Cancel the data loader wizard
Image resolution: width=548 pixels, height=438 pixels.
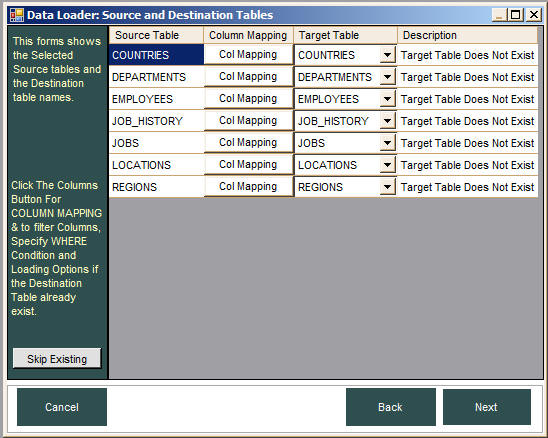pos(62,407)
